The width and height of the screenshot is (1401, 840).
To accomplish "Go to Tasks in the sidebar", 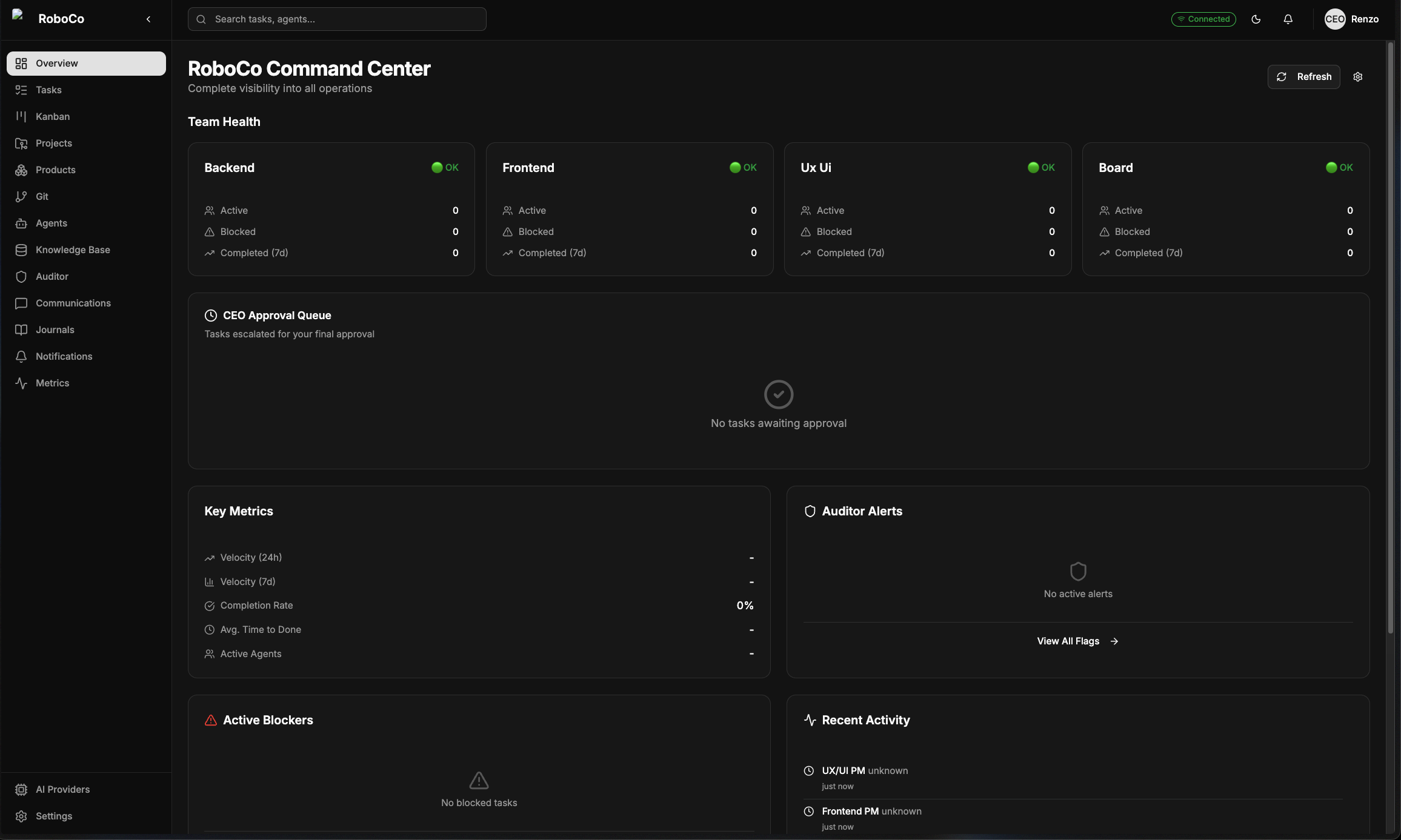I will (x=86, y=90).
